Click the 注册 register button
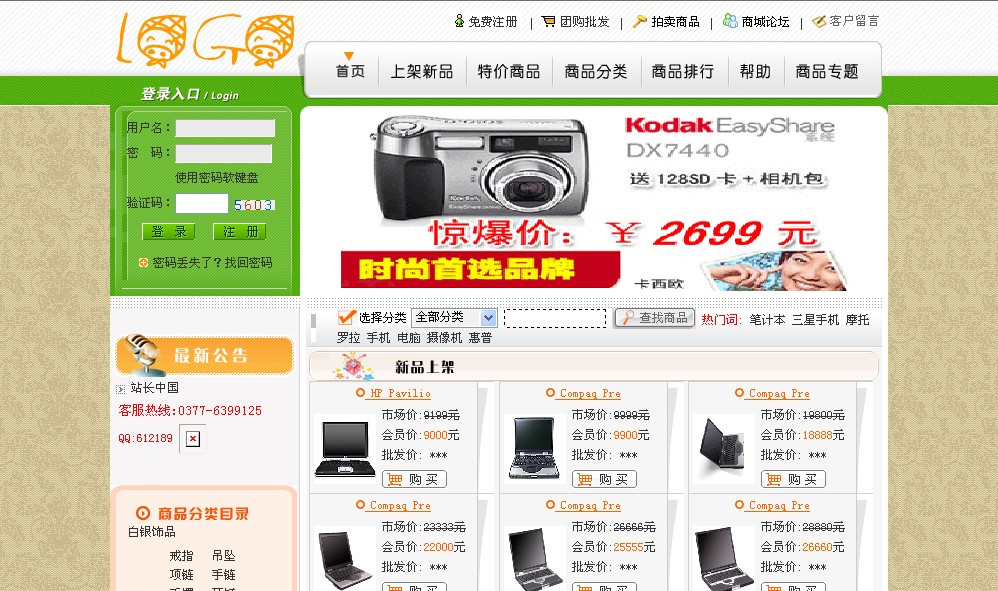 click(240, 232)
